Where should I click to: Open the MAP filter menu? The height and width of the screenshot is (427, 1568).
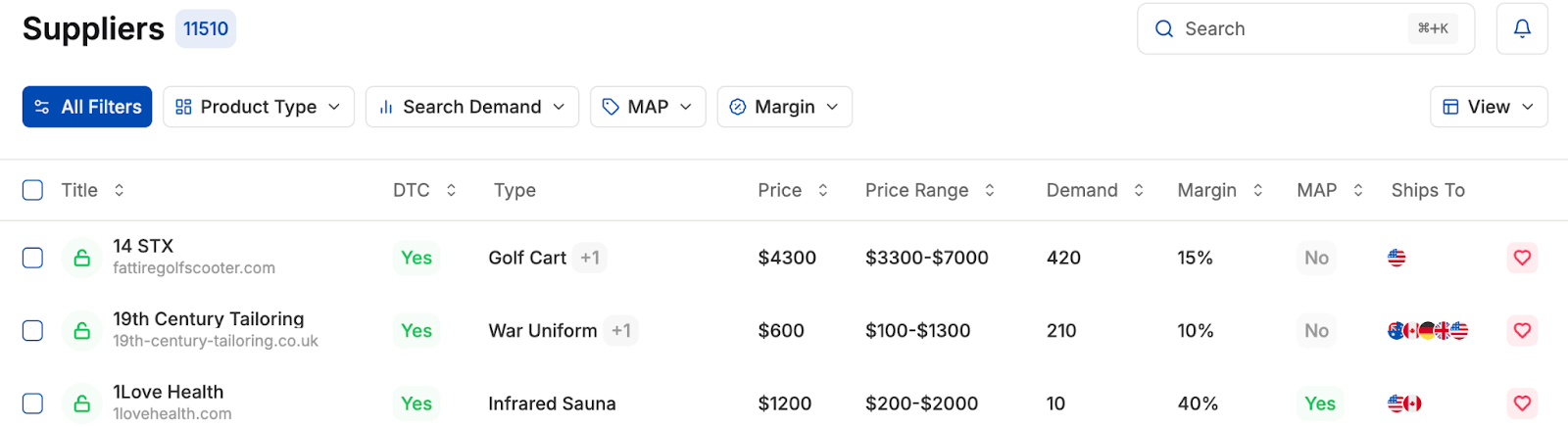[647, 107]
